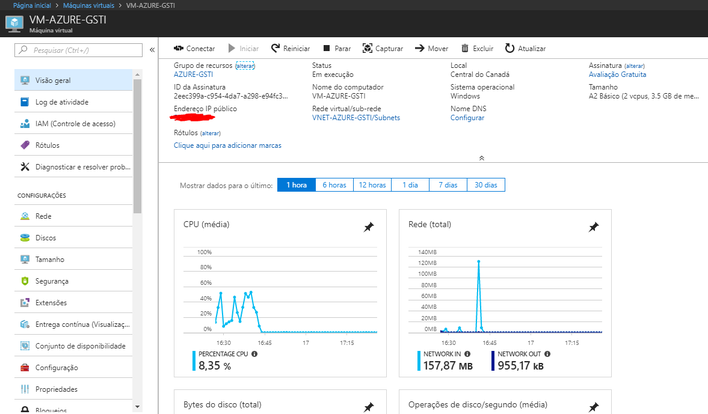Click the Central do Canadá location text
The height and width of the screenshot is (414, 708).
pos(480,74)
